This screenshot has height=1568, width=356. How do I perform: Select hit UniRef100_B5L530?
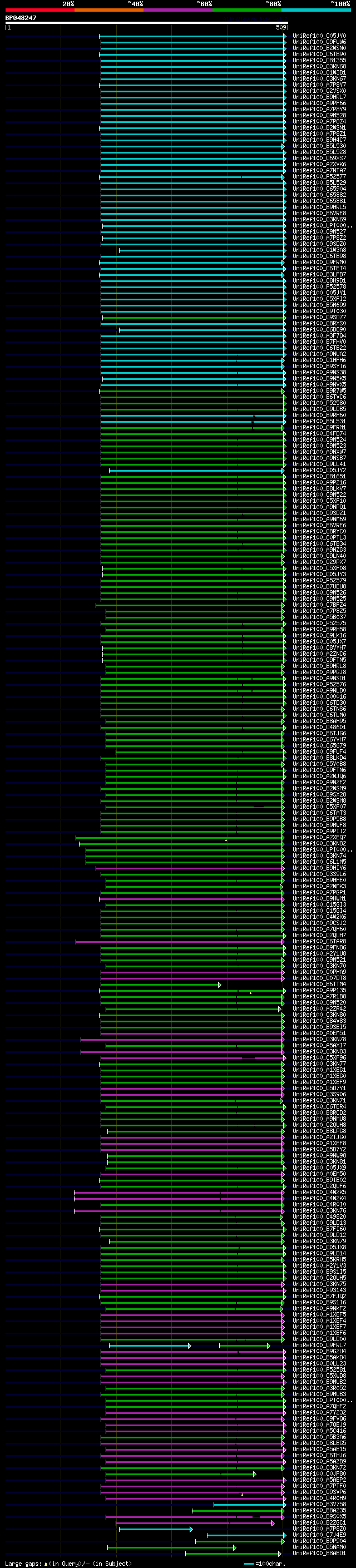point(319,146)
